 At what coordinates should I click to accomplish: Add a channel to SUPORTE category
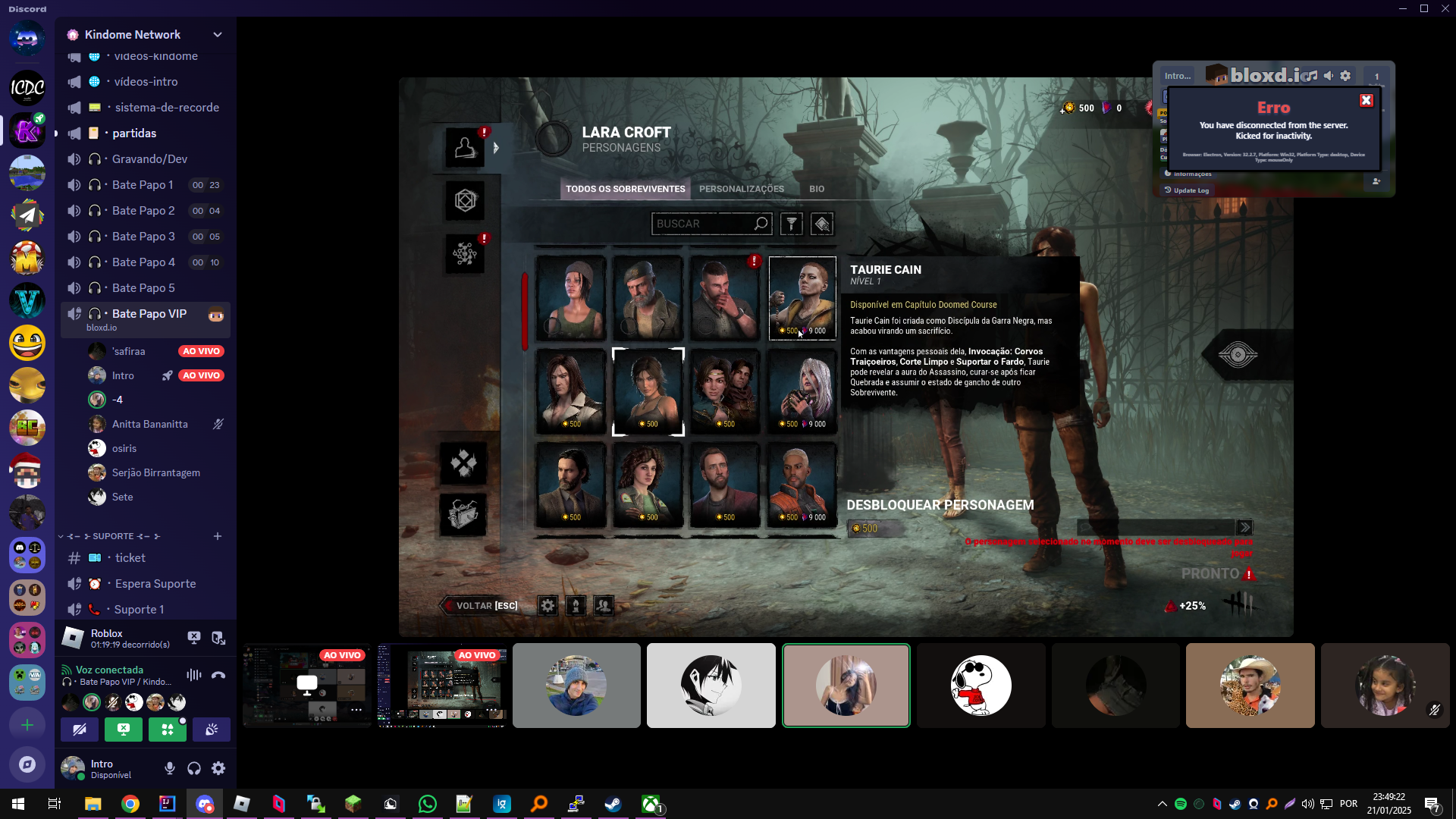[218, 536]
